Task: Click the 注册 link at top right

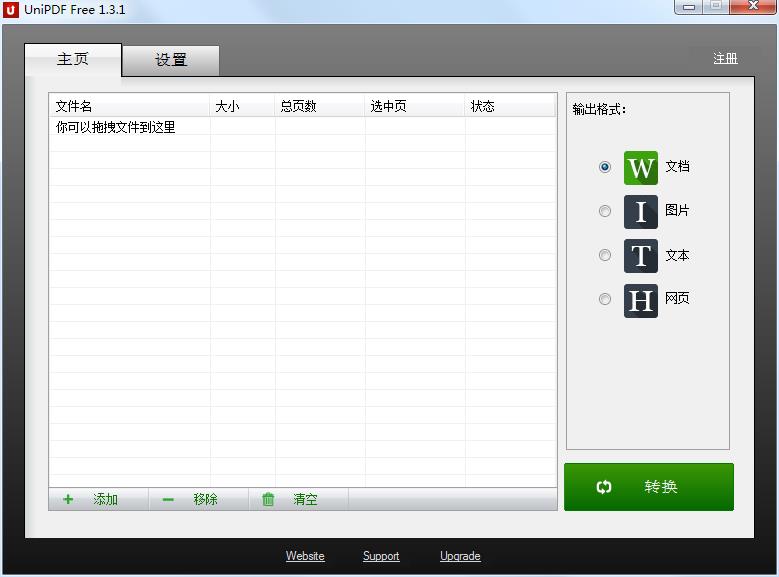Action: pyautogui.click(x=725, y=59)
